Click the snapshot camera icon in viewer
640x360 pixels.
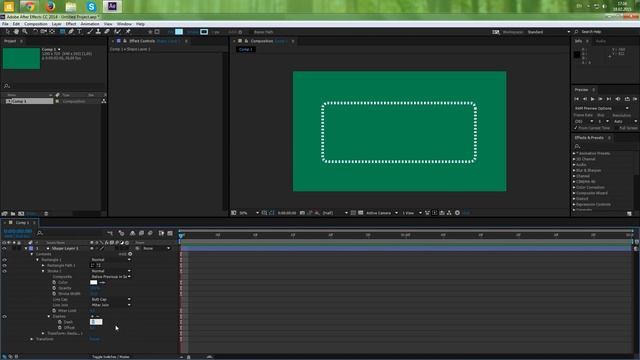point(302,213)
